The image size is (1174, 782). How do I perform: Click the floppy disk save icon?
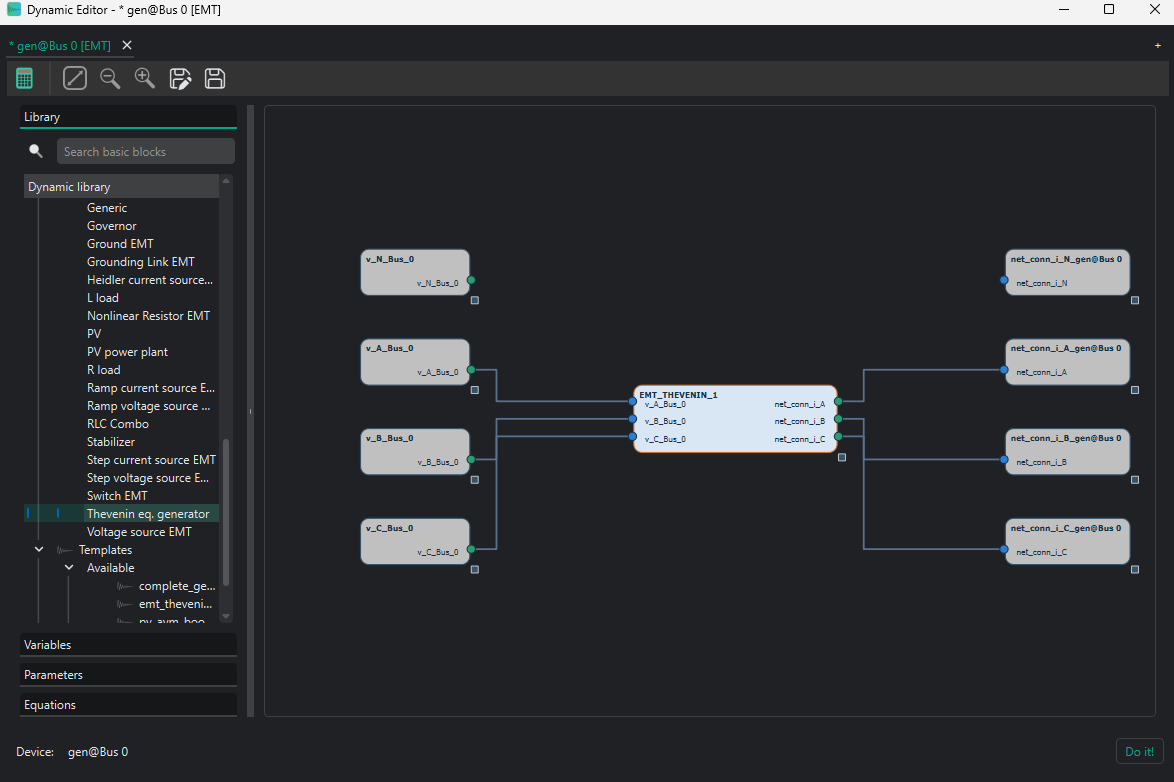pos(215,78)
